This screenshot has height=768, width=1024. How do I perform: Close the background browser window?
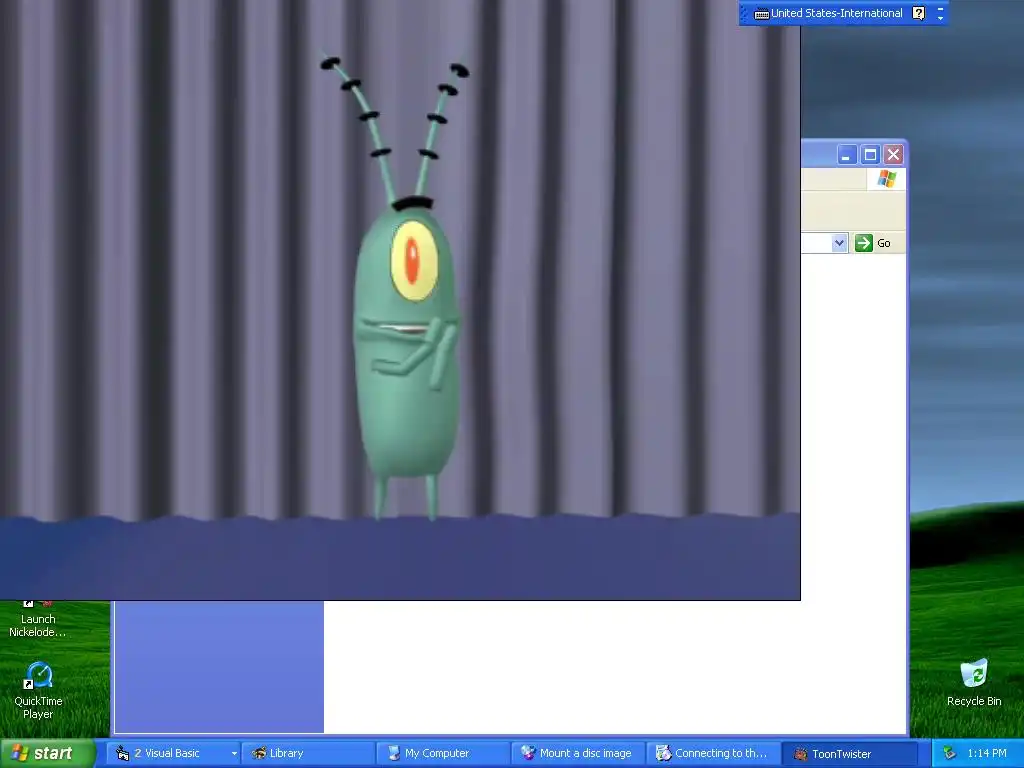[893, 155]
